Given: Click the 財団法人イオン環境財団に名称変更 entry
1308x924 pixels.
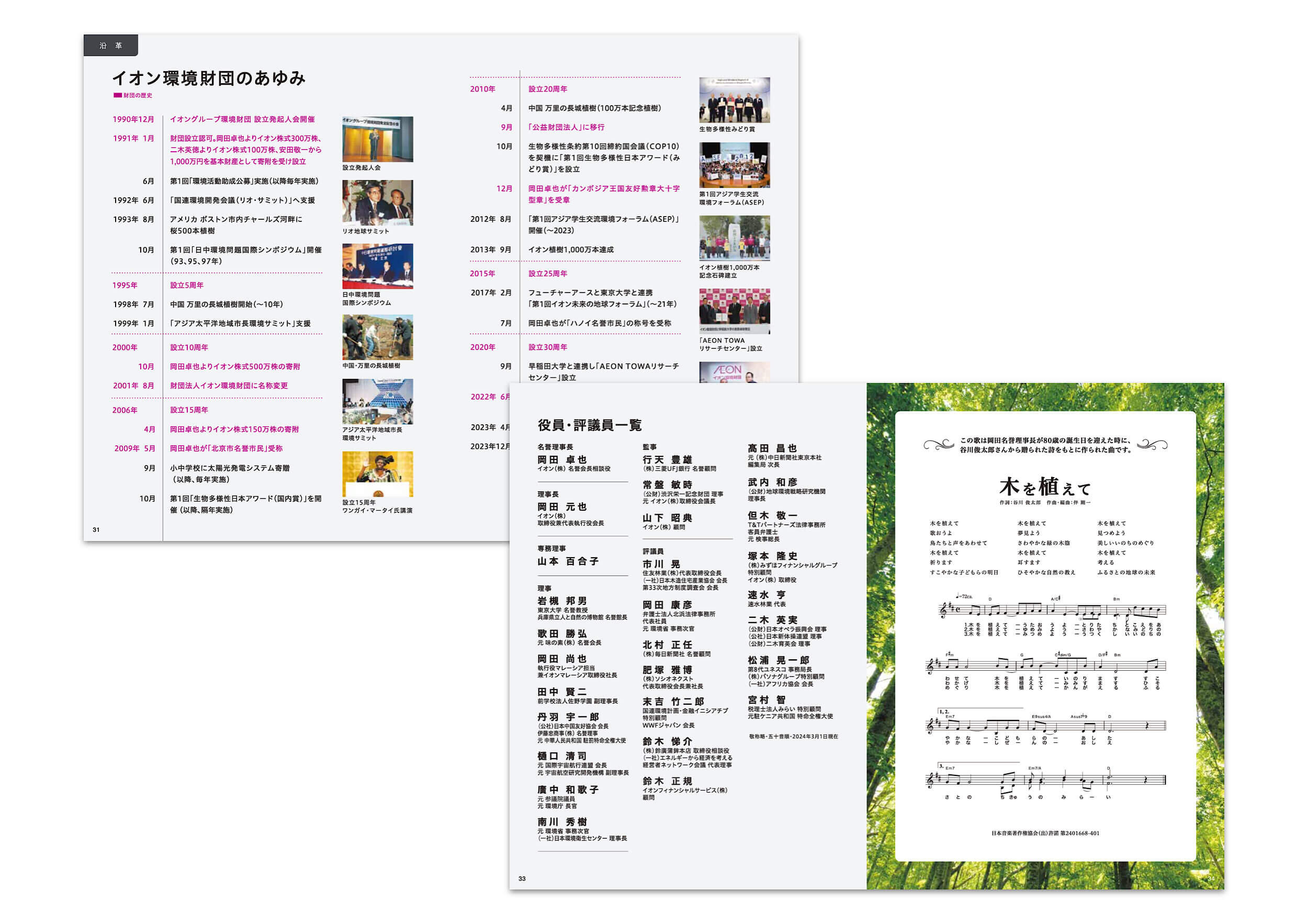Looking at the screenshot, I should pyautogui.click(x=229, y=385).
